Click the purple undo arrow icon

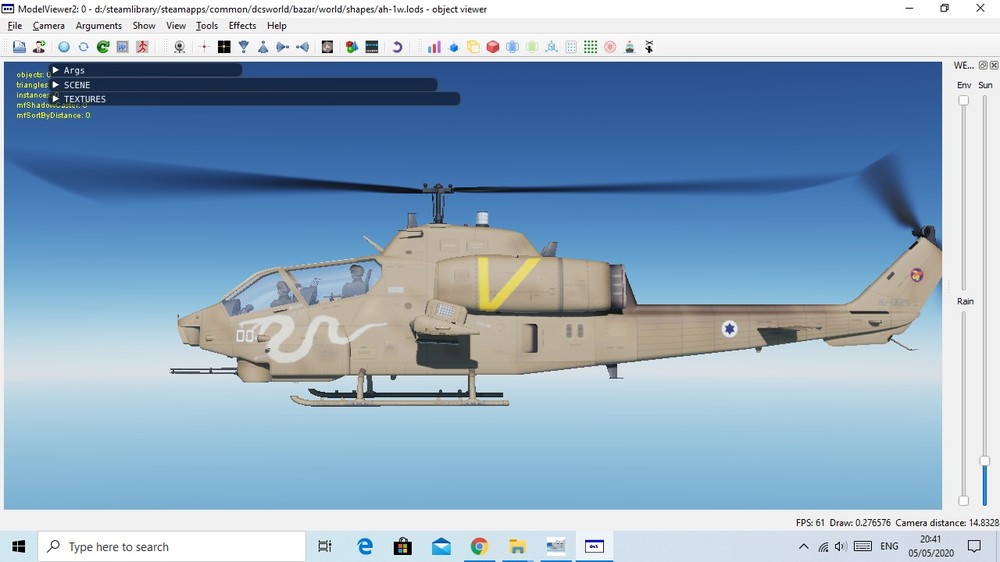point(397,47)
